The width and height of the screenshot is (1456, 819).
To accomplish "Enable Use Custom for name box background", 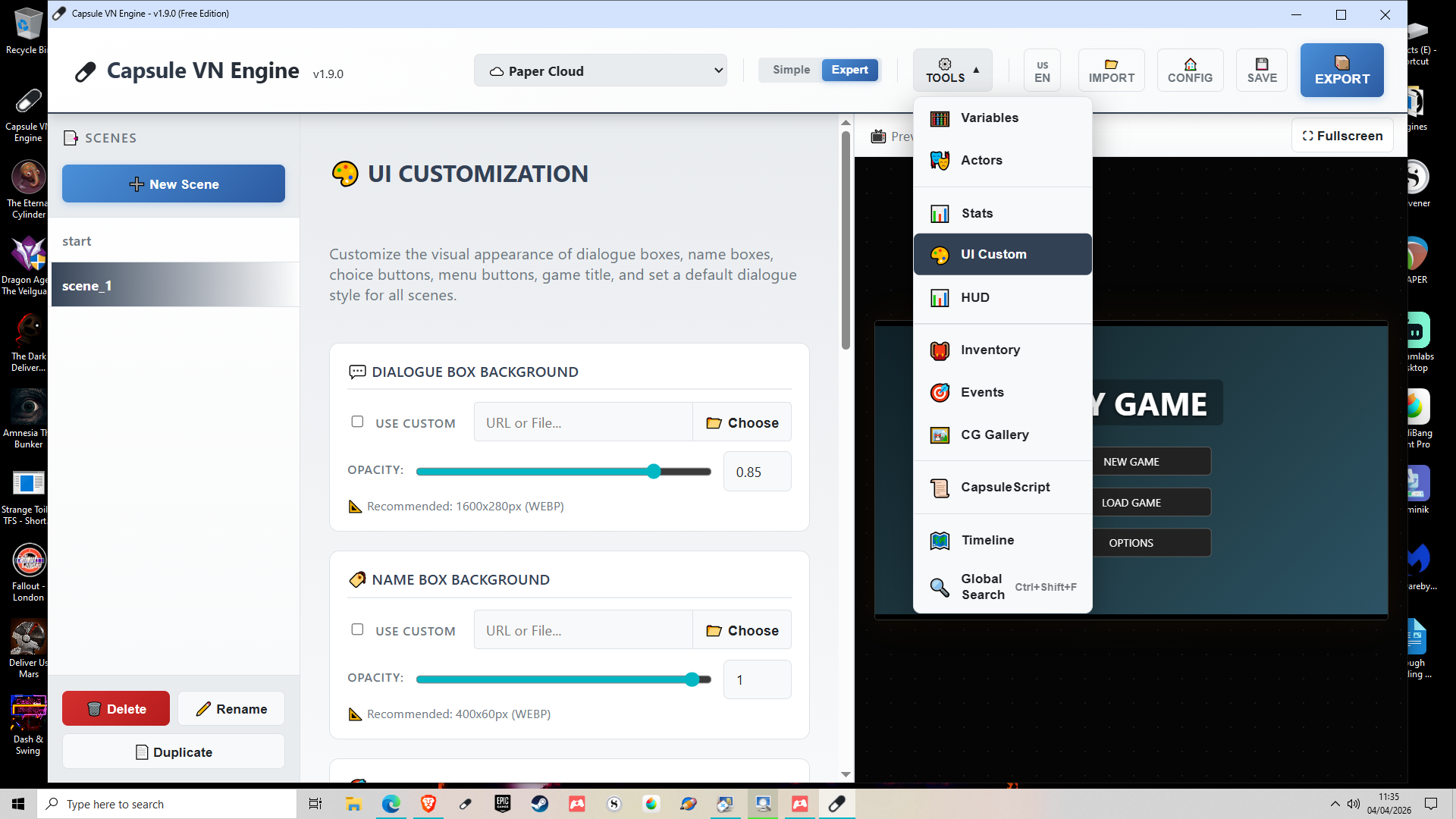I will click(x=357, y=629).
